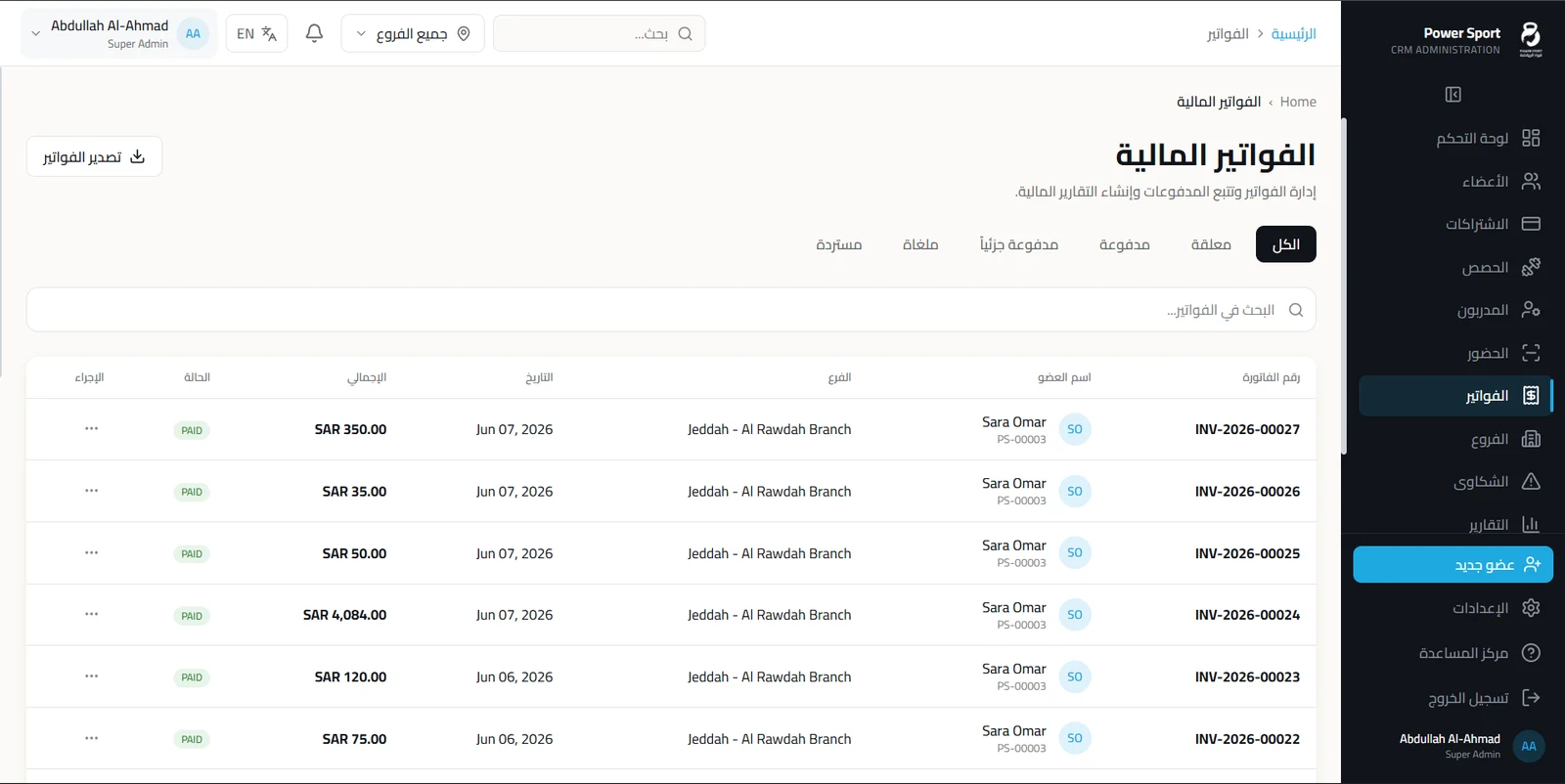Click the magnifier icon in invoices search
This screenshot has width=1565, height=784.
[x=1296, y=310]
